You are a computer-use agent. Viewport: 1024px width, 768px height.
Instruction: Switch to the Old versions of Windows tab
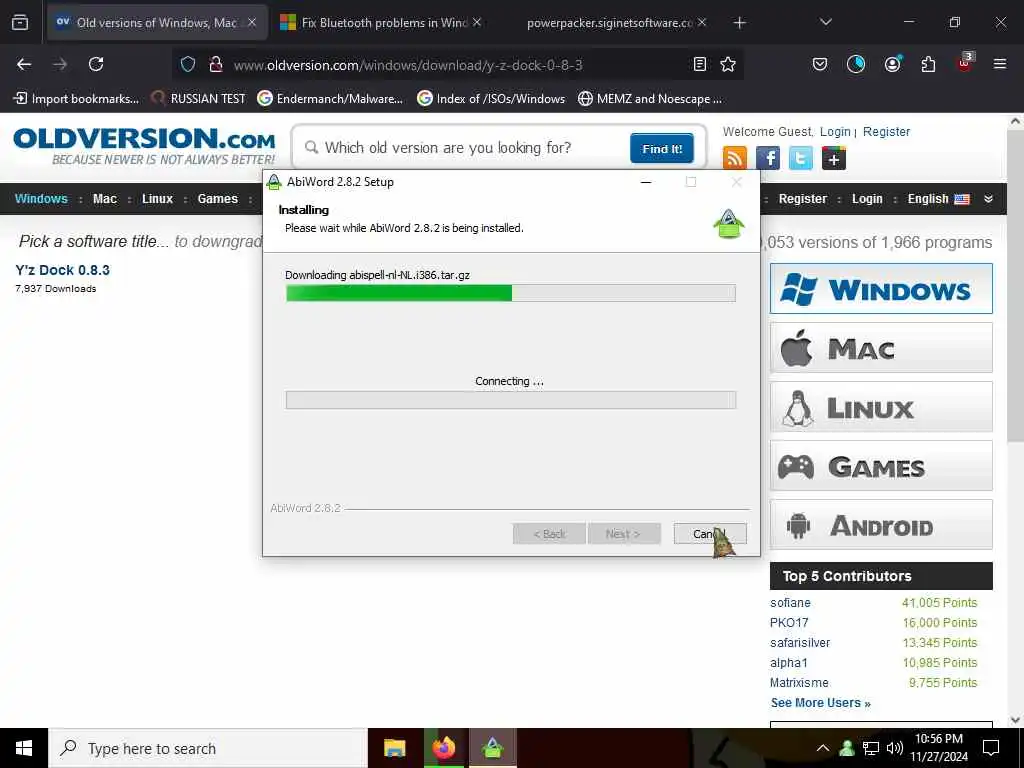[x=156, y=23]
